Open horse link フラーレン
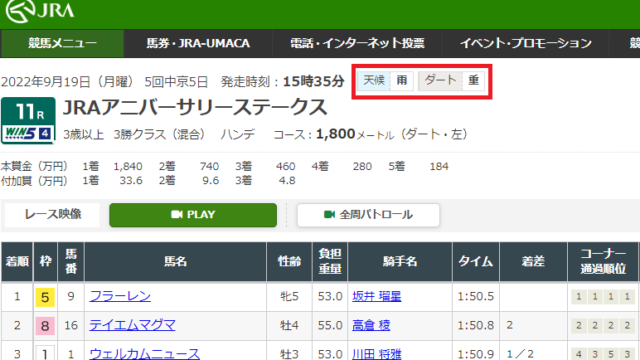Image resolution: width=640 pixels, height=360 pixels. click(120, 296)
